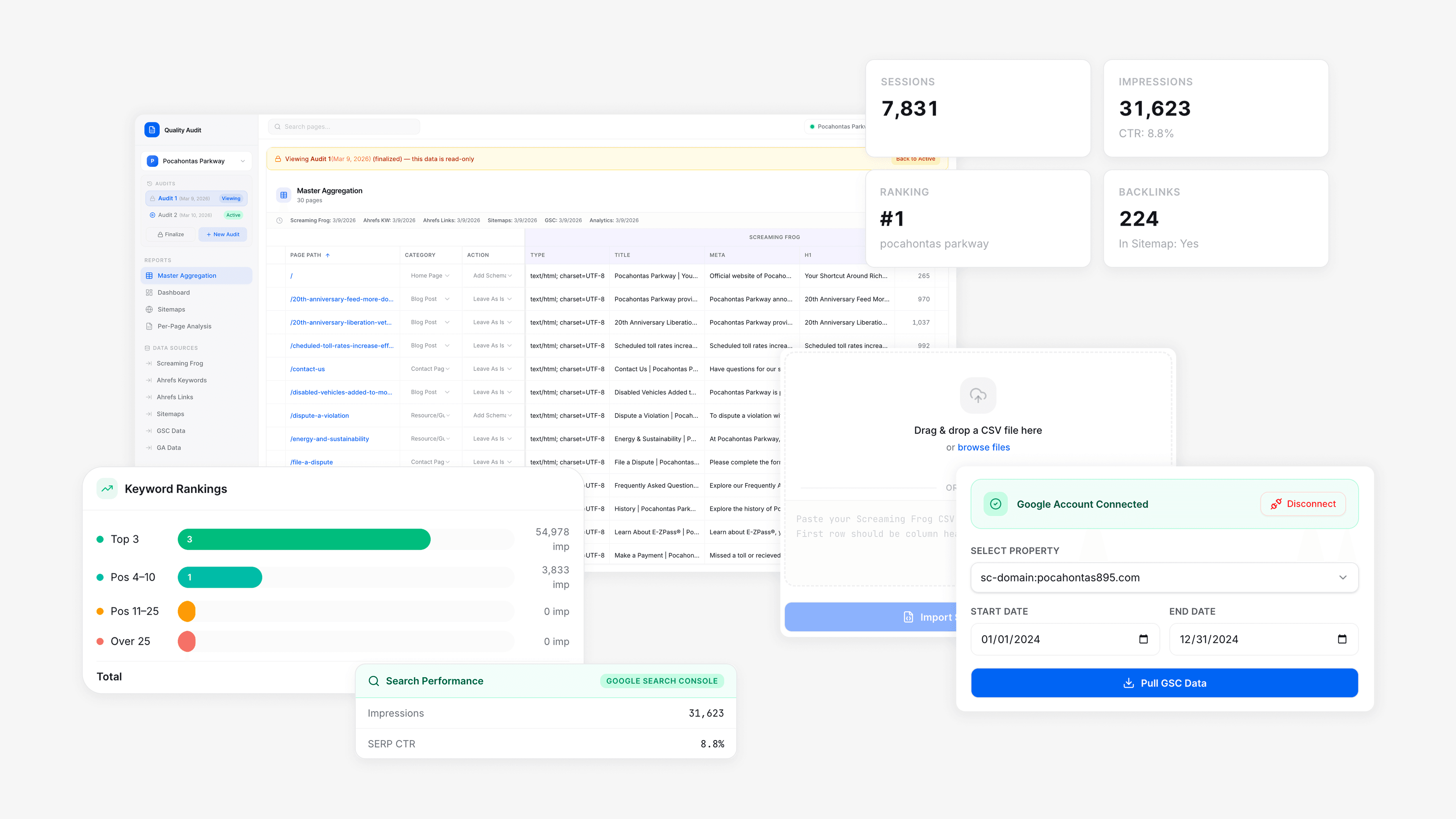Open the /energy-and-sustainability page link
This screenshot has width=1456, height=819.
329,439
